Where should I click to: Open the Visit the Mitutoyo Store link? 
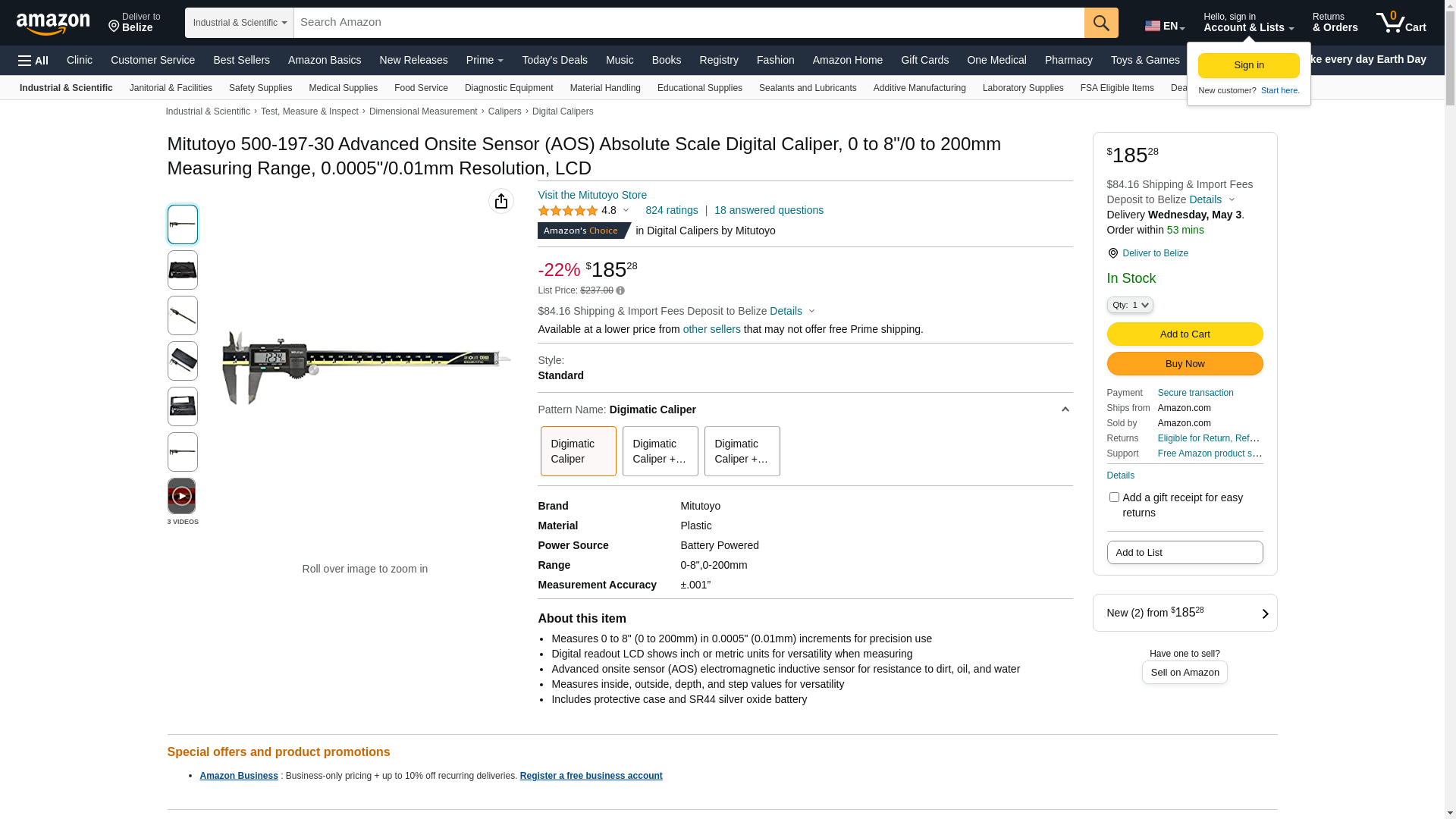592,195
